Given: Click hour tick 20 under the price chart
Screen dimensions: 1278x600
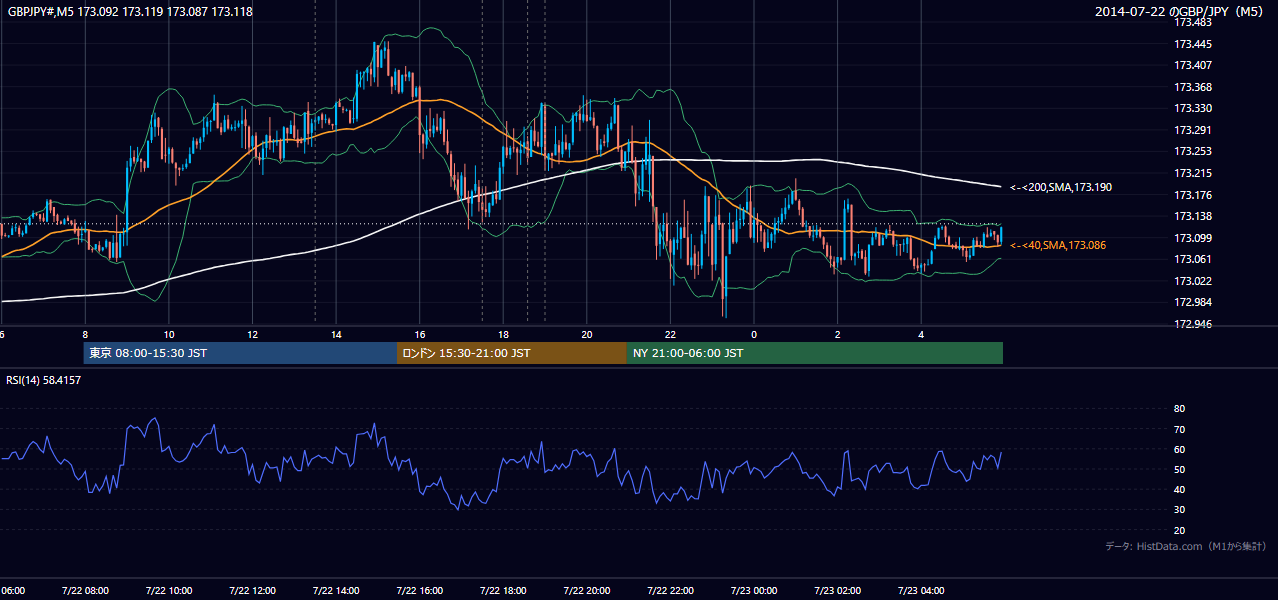Looking at the screenshot, I should 587,334.
